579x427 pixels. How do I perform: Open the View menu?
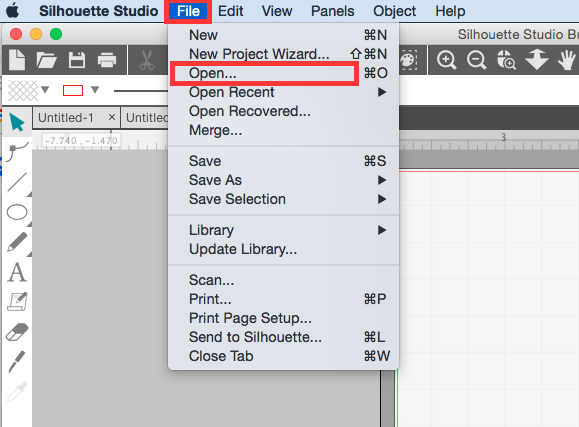pos(277,11)
